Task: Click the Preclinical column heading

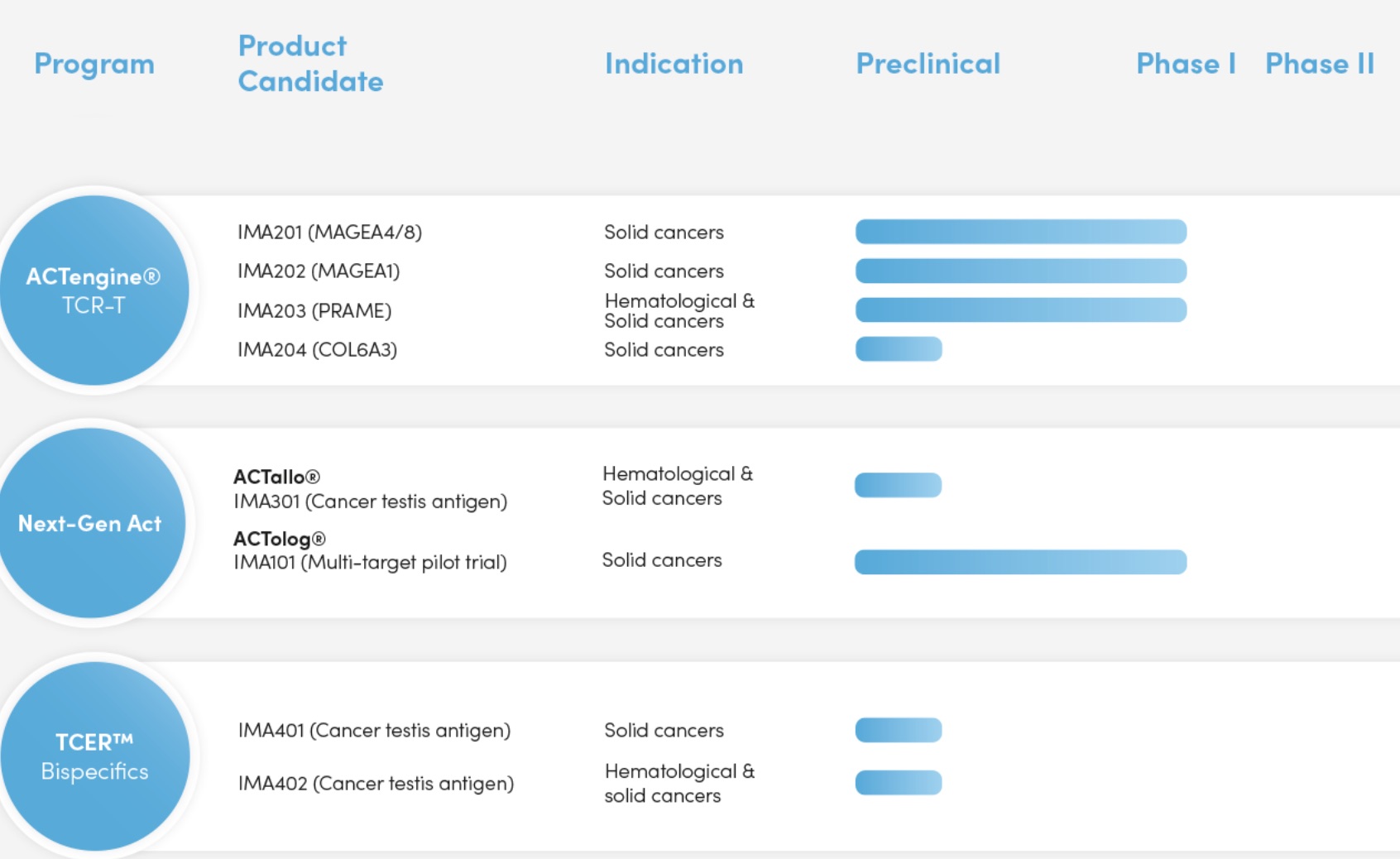Action: [928, 64]
